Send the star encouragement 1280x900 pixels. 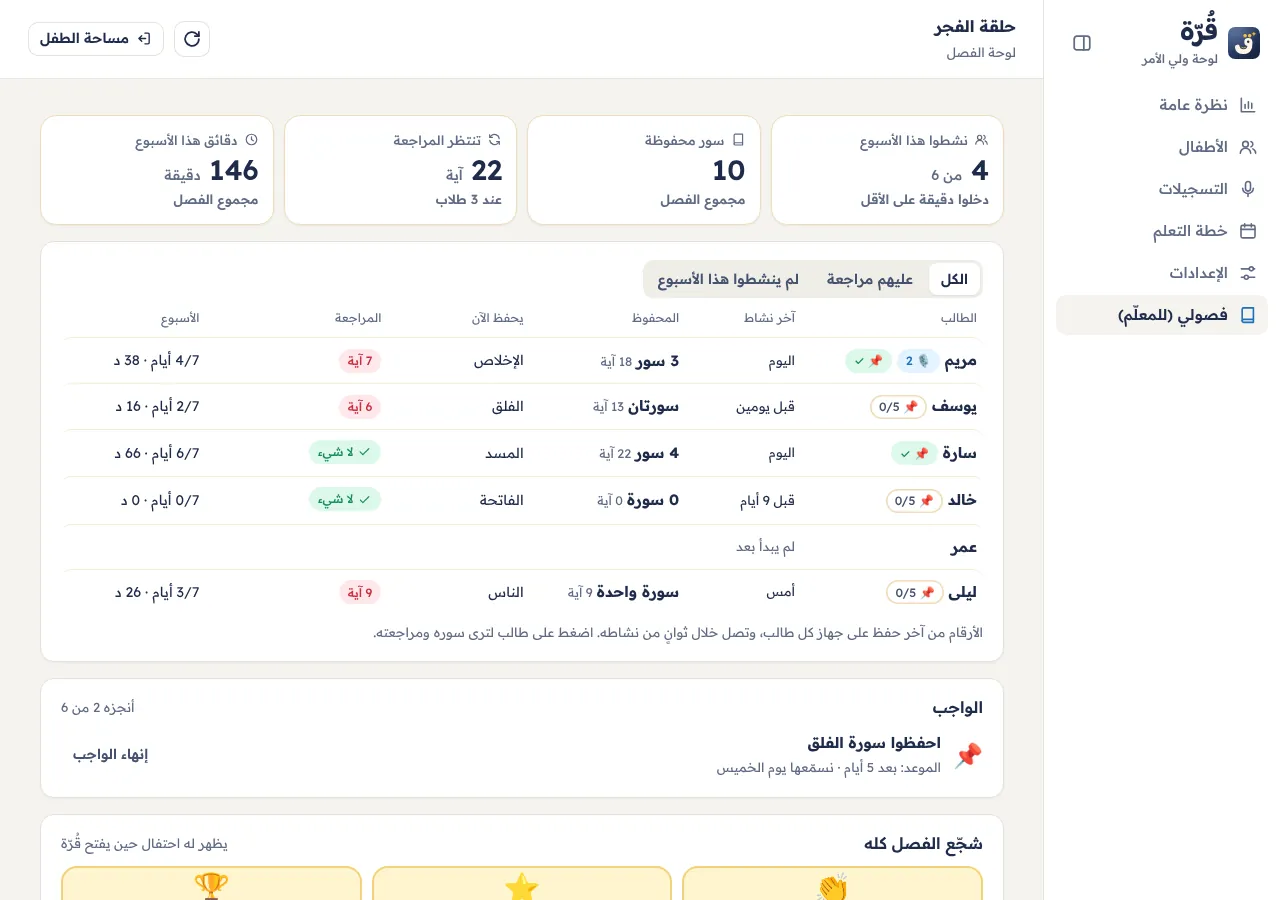click(x=522, y=883)
